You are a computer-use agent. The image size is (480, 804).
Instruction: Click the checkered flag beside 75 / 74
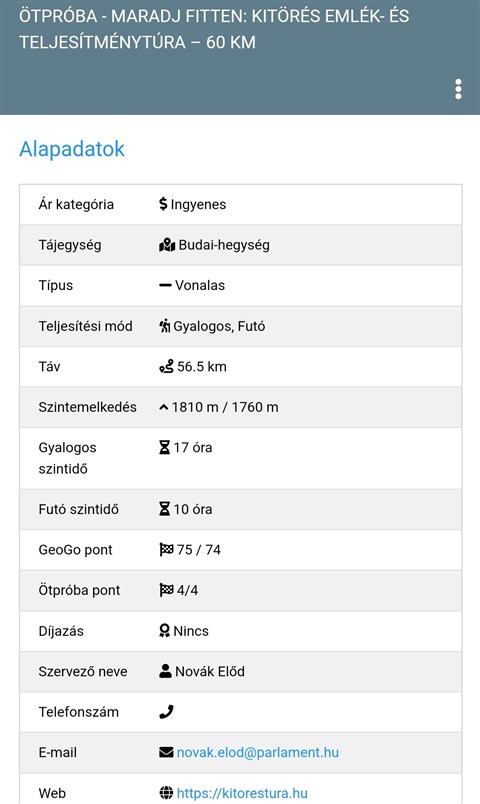click(x=166, y=550)
